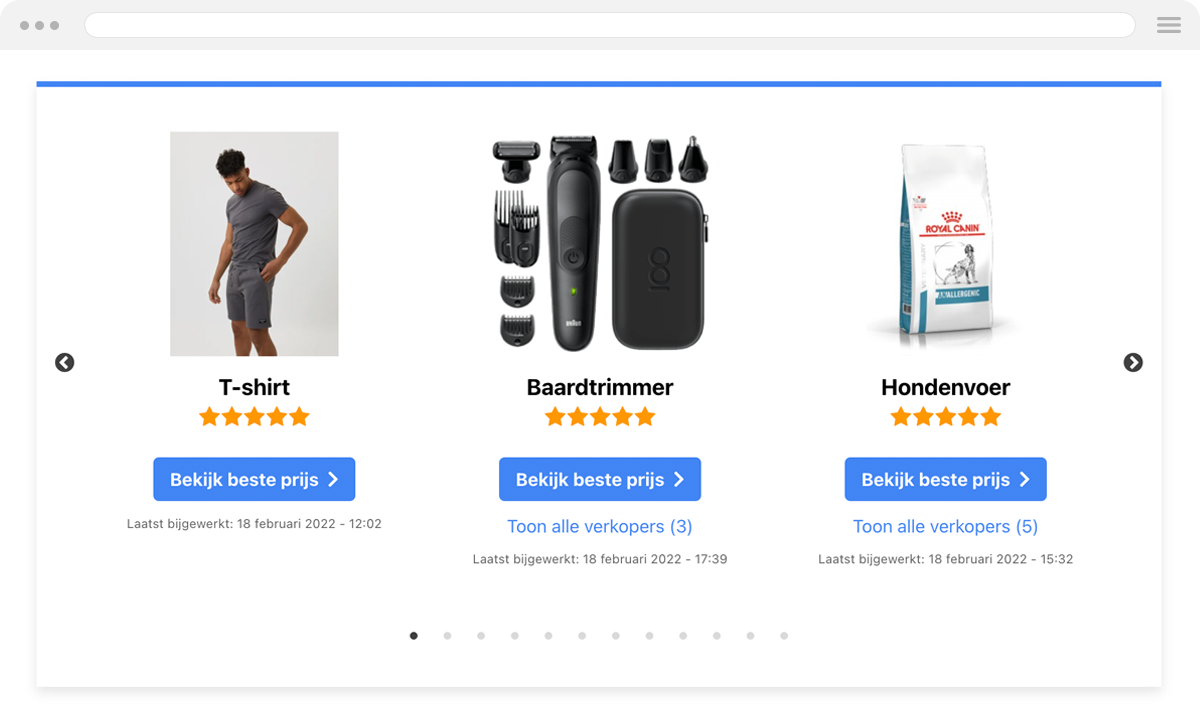The image size is (1200, 726).
Task: Click Bekijk beste prijs for the Baardtrimmer
Action: pyautogui.click(x=600, y=479)
